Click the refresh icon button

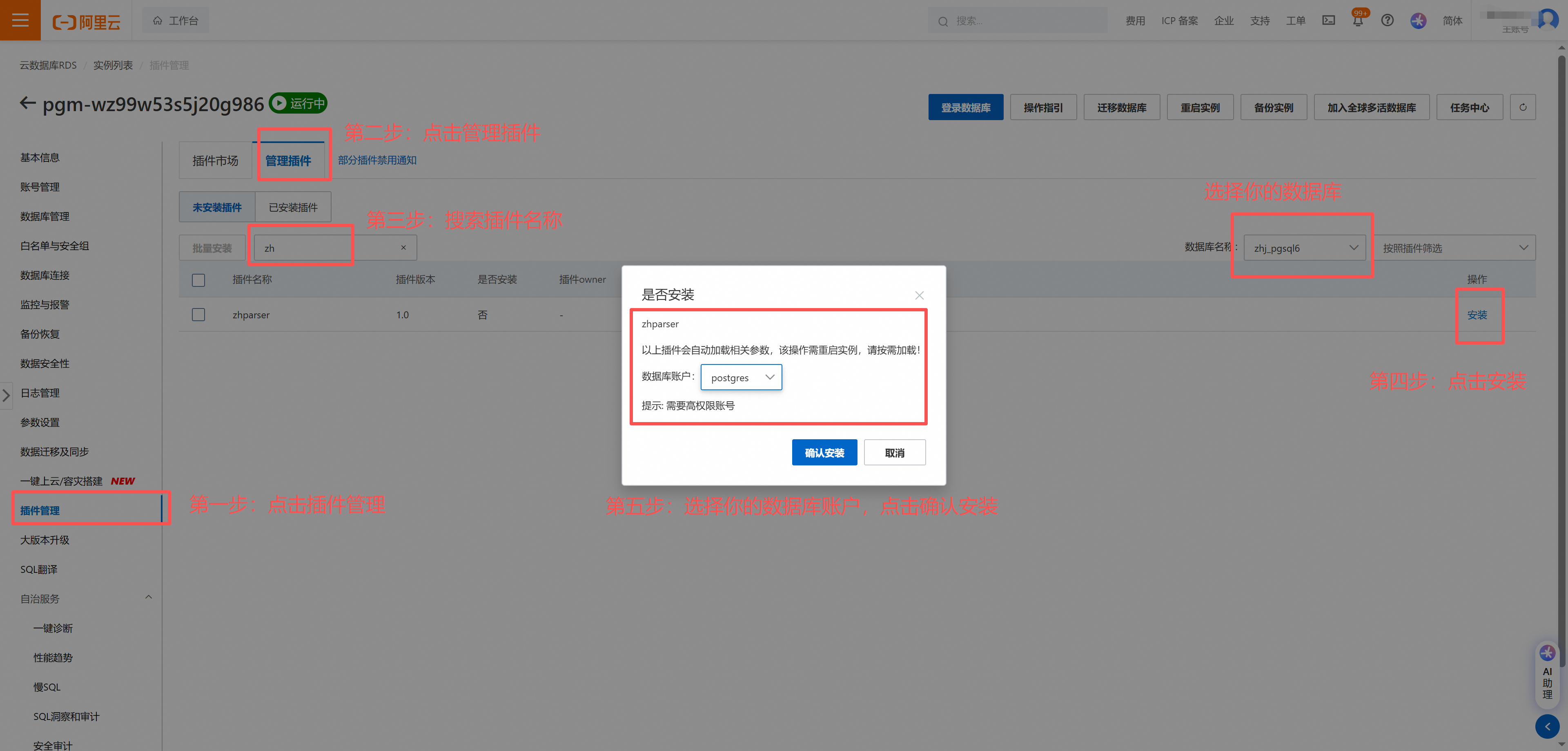[x=1522, y=107]
